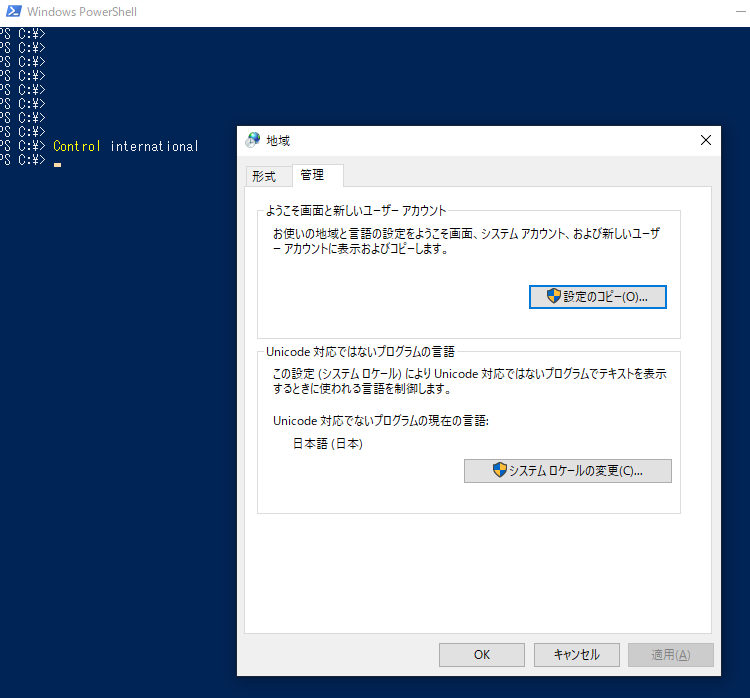
Task: Confirm the dialog with the OK button
Action: (482, 654)
